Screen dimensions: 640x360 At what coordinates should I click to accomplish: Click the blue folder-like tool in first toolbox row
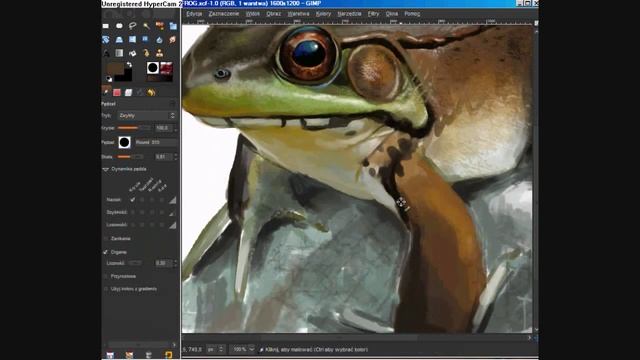[173, 26]
